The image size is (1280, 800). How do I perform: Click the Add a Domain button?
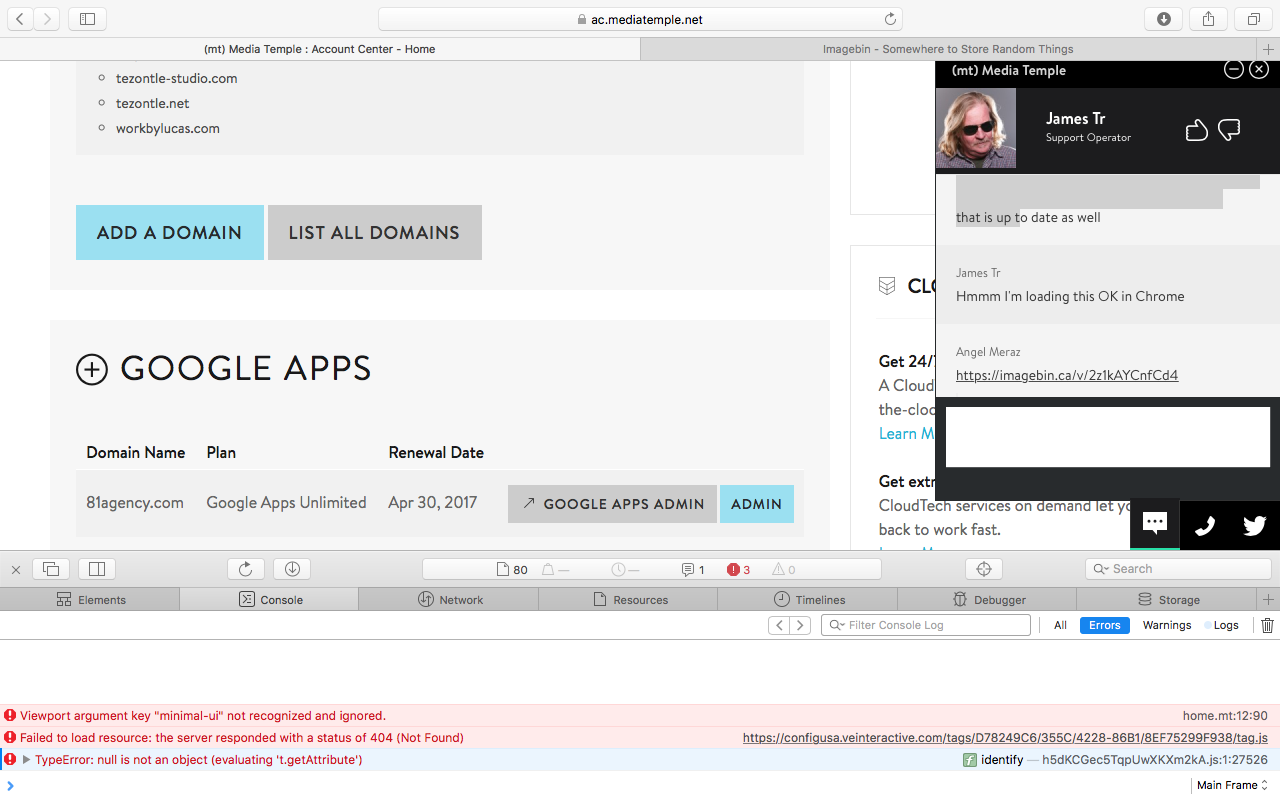coord(170,233)
